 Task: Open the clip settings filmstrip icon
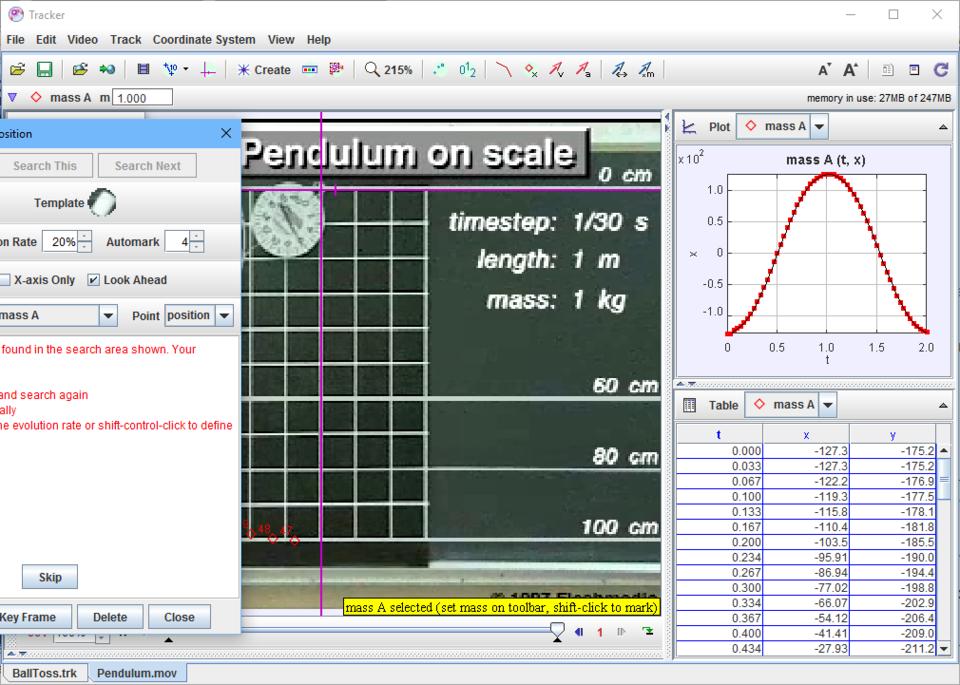tap(144, 70)
